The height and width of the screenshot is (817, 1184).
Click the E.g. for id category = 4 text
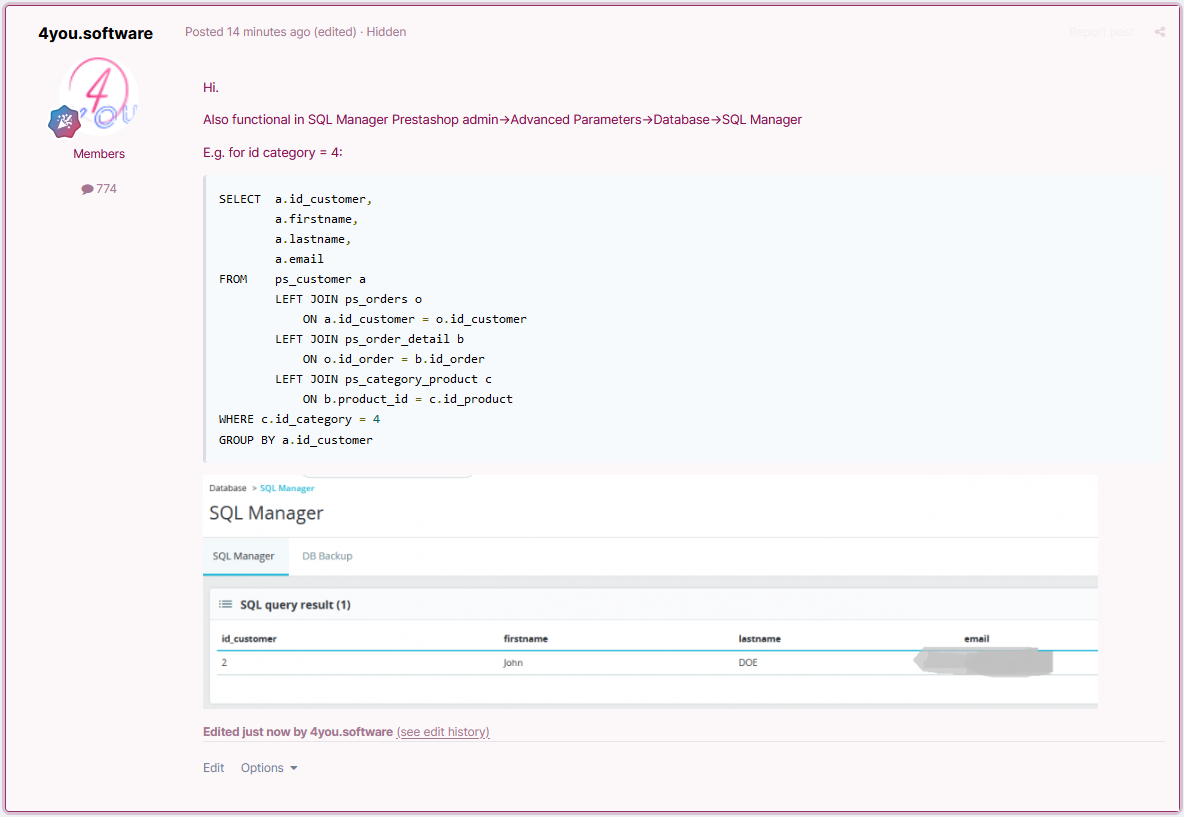[273, 153]
